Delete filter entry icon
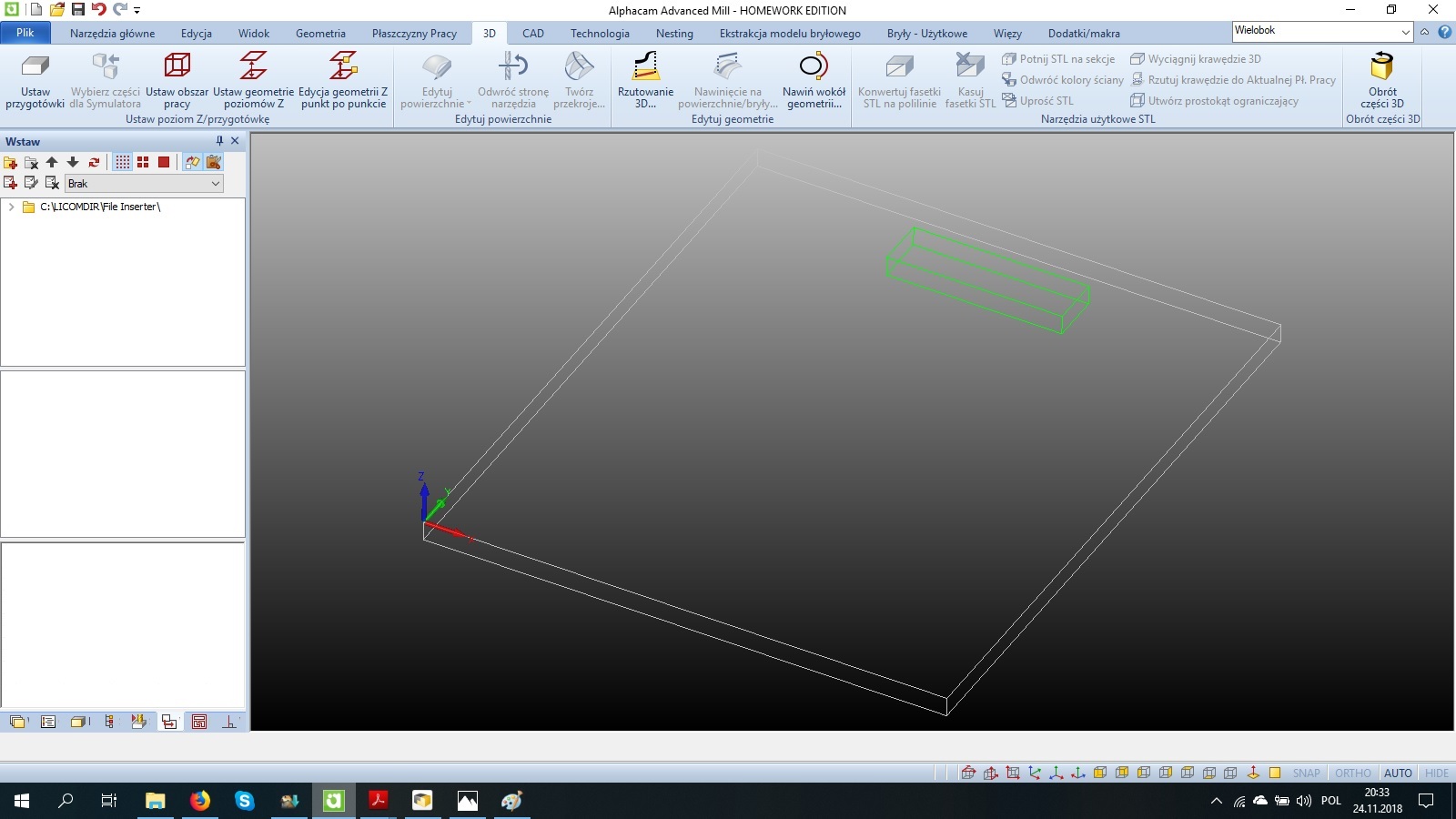Image resolution: width=1456 pixels, height=819 pixels. pyautogui.click(x=52, y=183)
